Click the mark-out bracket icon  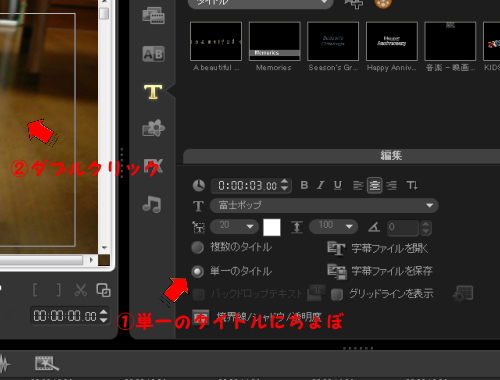59,290
